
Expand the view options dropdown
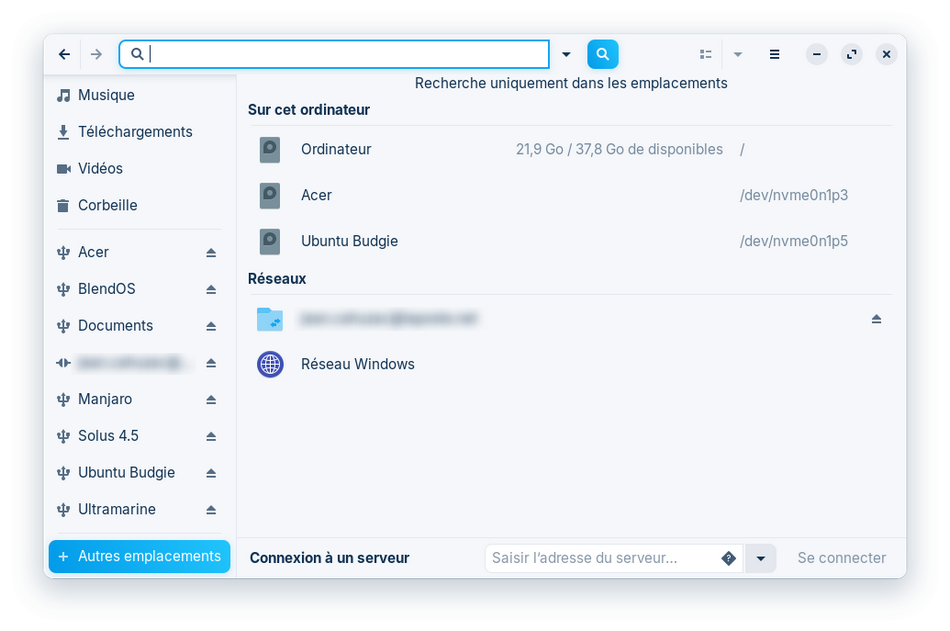(x=738, y=54)
